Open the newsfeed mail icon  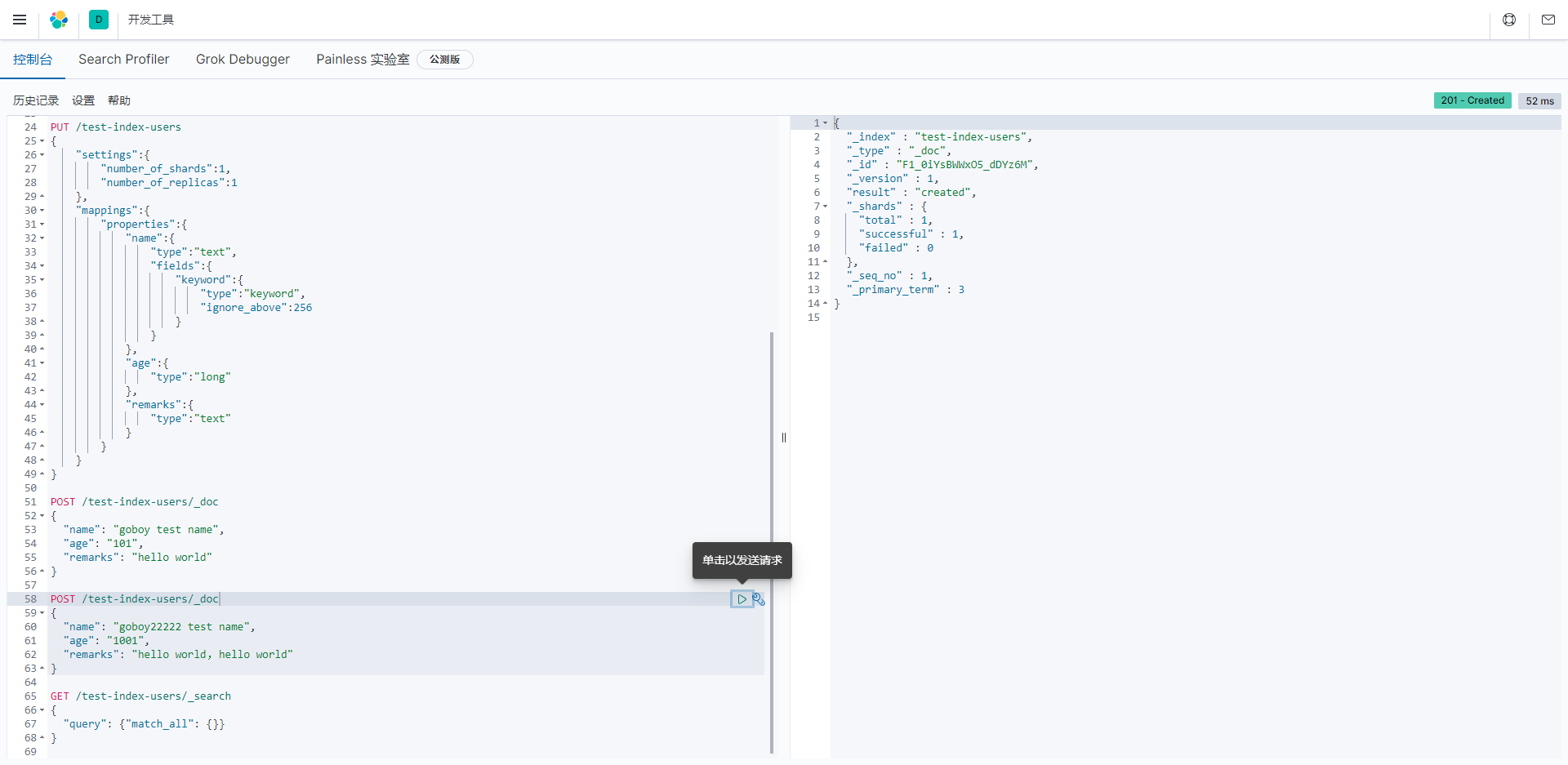(x=1548, y=20)
